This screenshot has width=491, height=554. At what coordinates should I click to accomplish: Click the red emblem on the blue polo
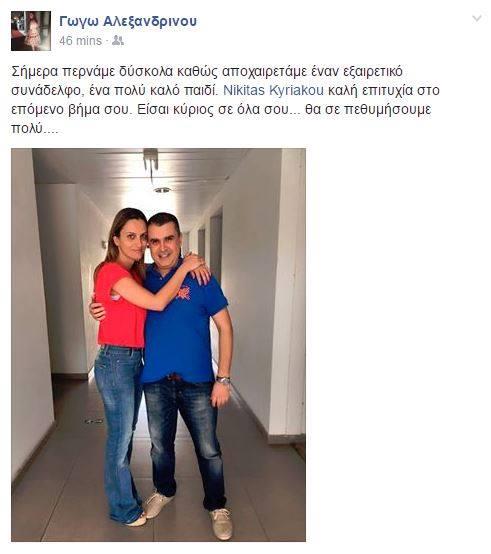tap(184, 292)
